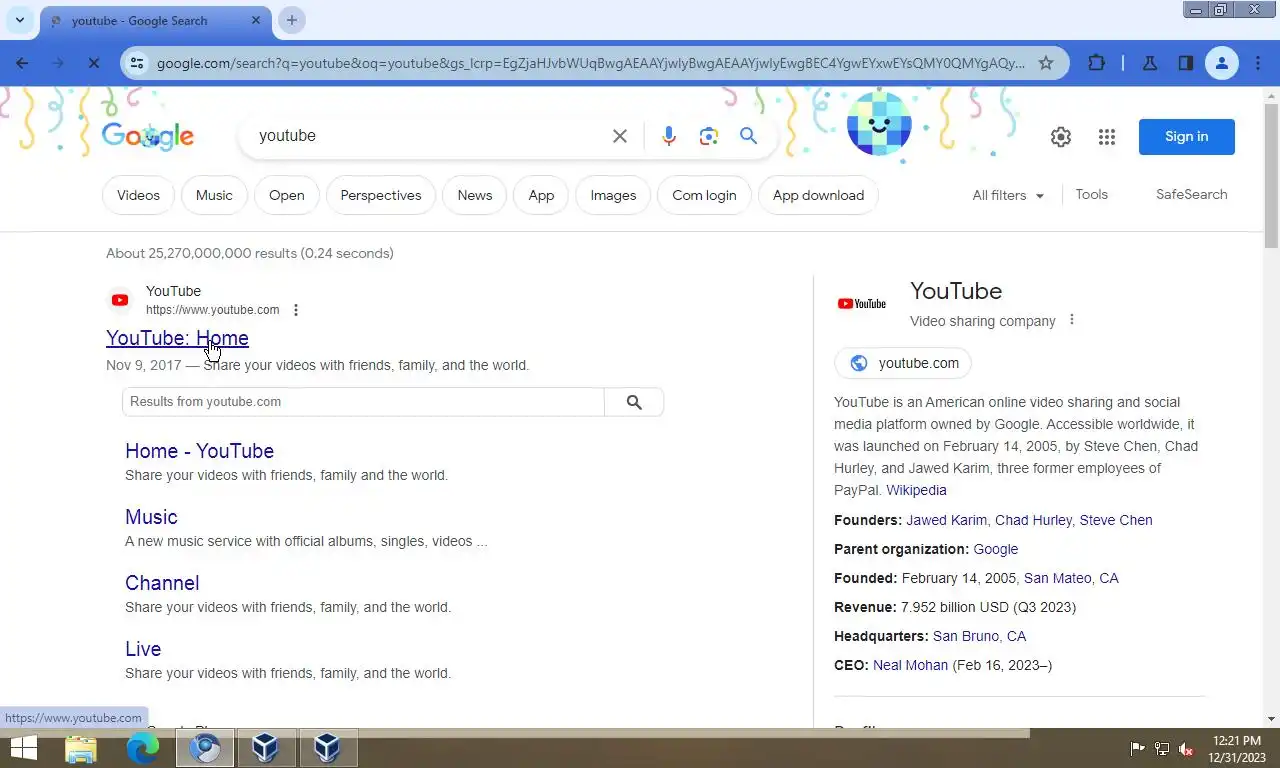Image resolution: width=1280 pixels, height=768 pixels.
Task: Open Jawed Karim founder link
Action: click(946, 520)
